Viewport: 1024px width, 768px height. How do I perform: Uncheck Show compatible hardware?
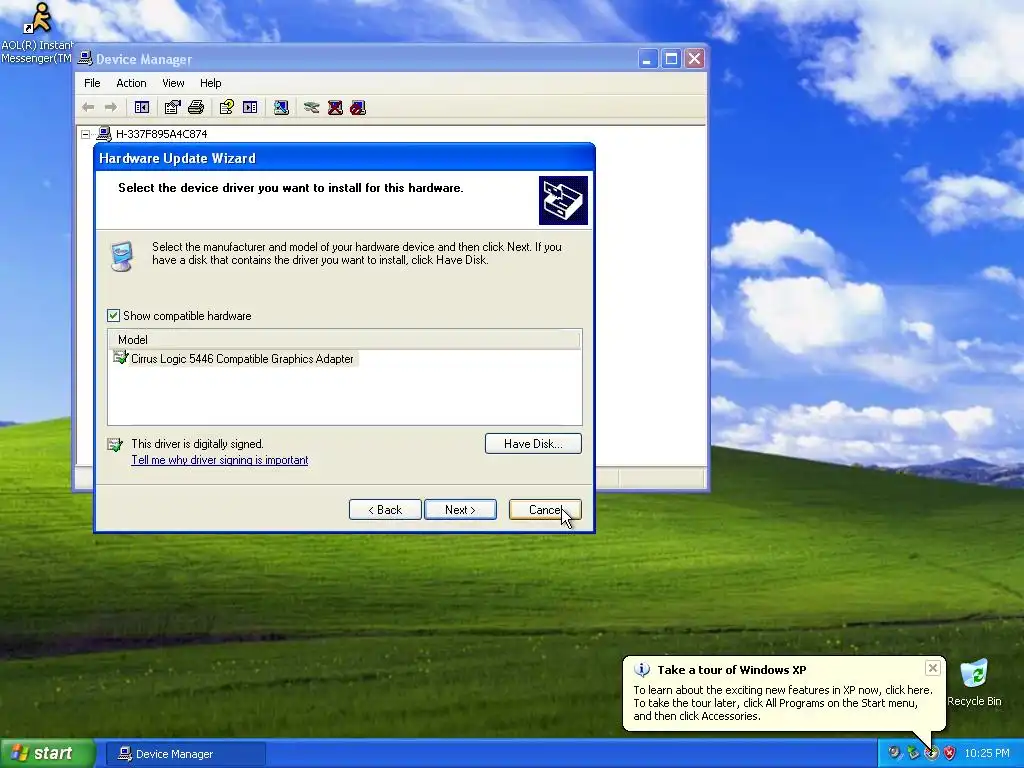click(114, 315)
